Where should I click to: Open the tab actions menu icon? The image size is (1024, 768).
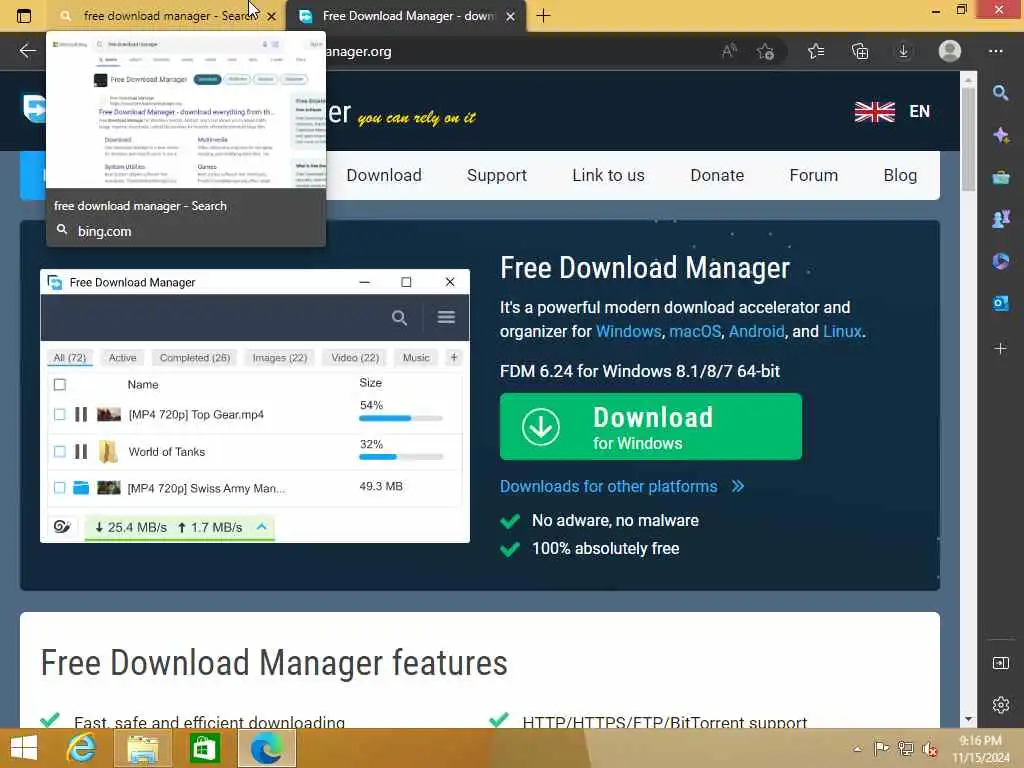(24, 16)
